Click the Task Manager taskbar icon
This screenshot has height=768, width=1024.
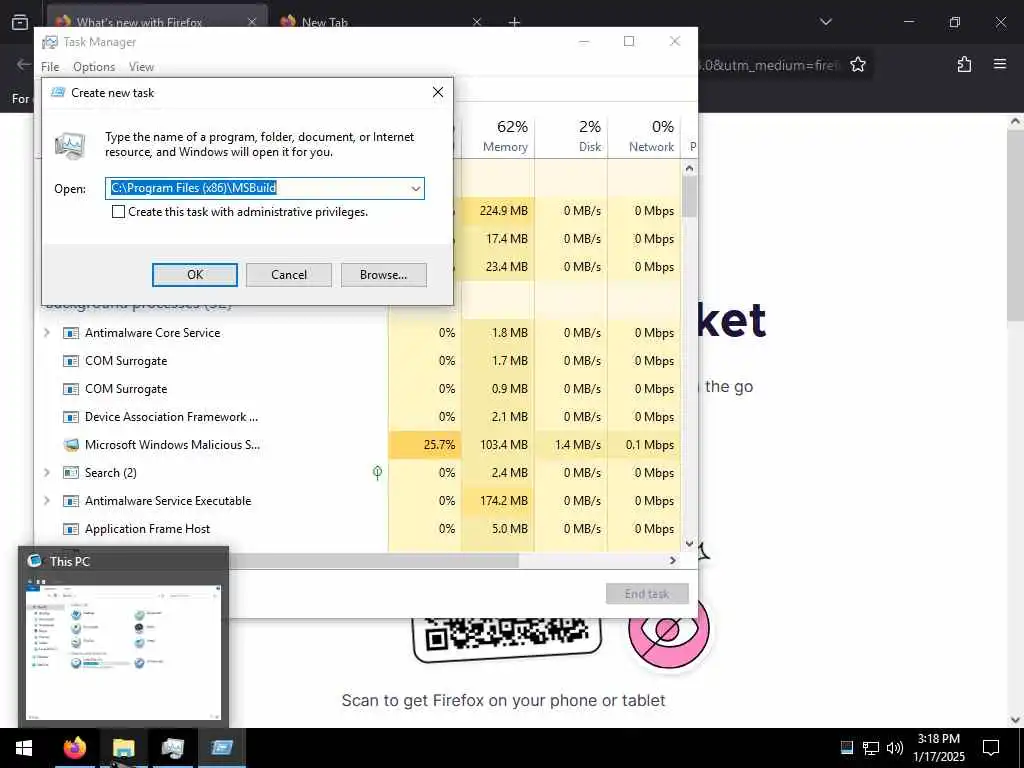(172, 748)
